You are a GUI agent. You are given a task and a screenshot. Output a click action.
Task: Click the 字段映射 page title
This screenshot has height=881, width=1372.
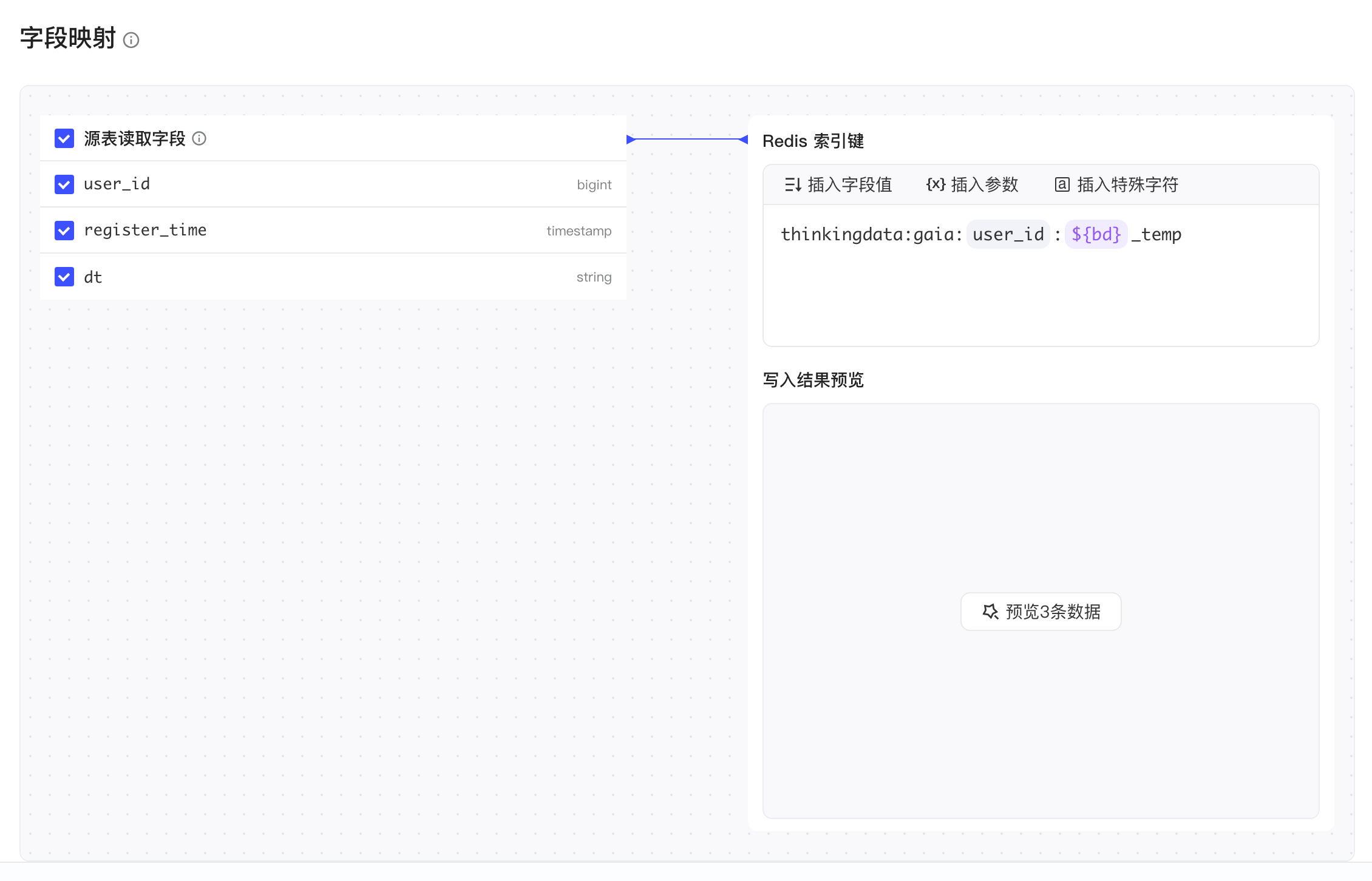click(x=68, y=38)
